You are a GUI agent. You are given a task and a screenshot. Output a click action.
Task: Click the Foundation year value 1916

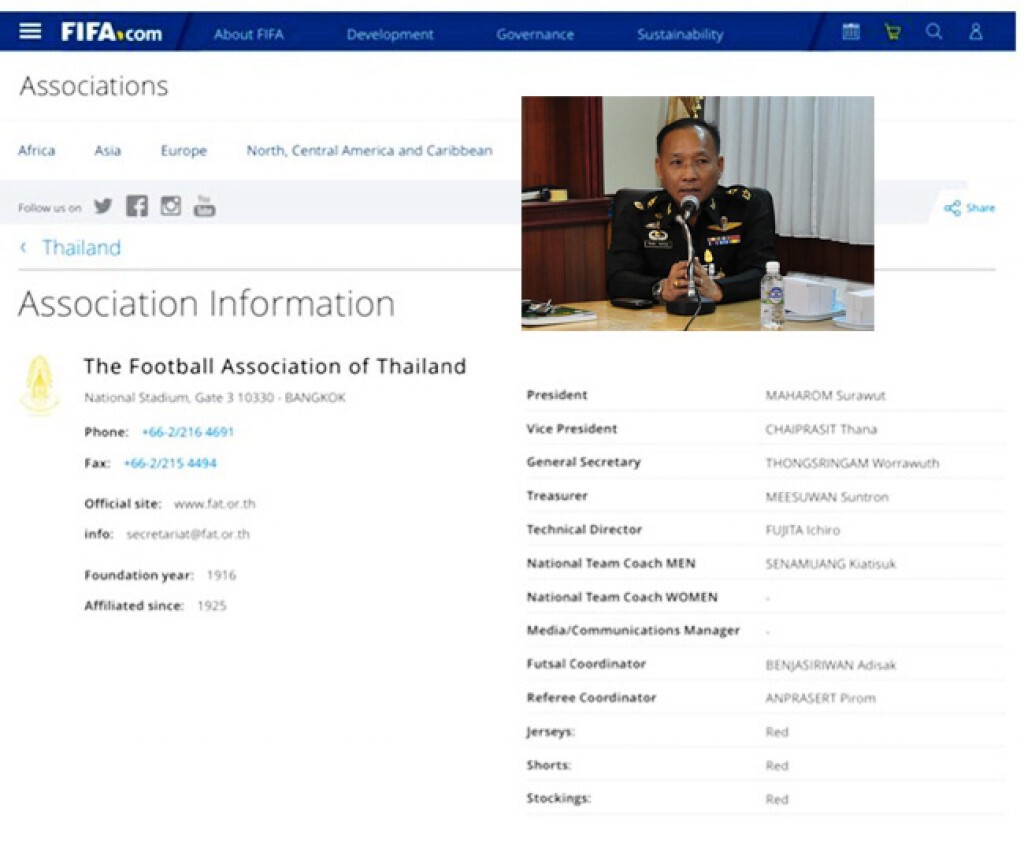pos(221,575)
